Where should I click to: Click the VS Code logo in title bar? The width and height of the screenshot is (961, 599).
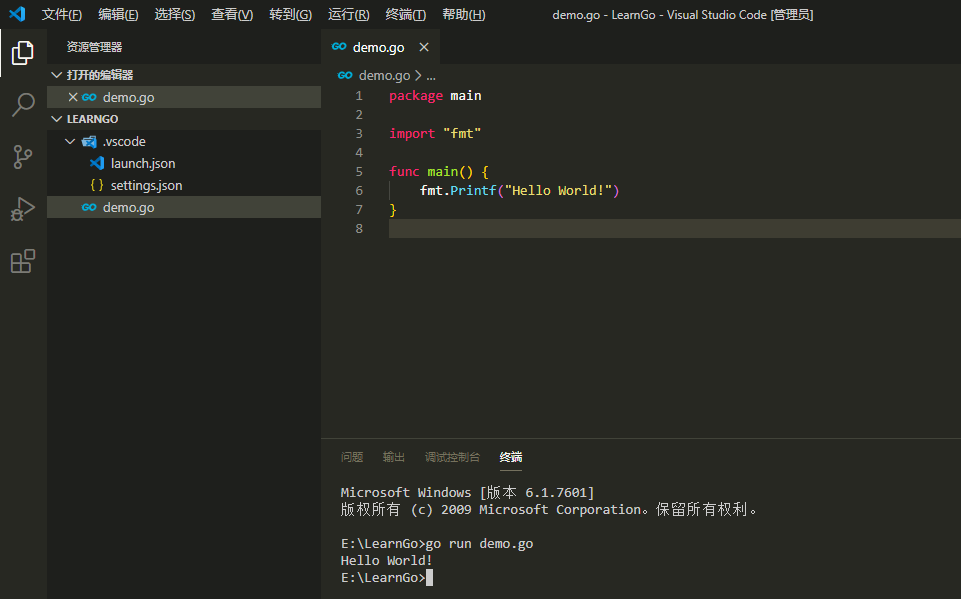[17, 14]
